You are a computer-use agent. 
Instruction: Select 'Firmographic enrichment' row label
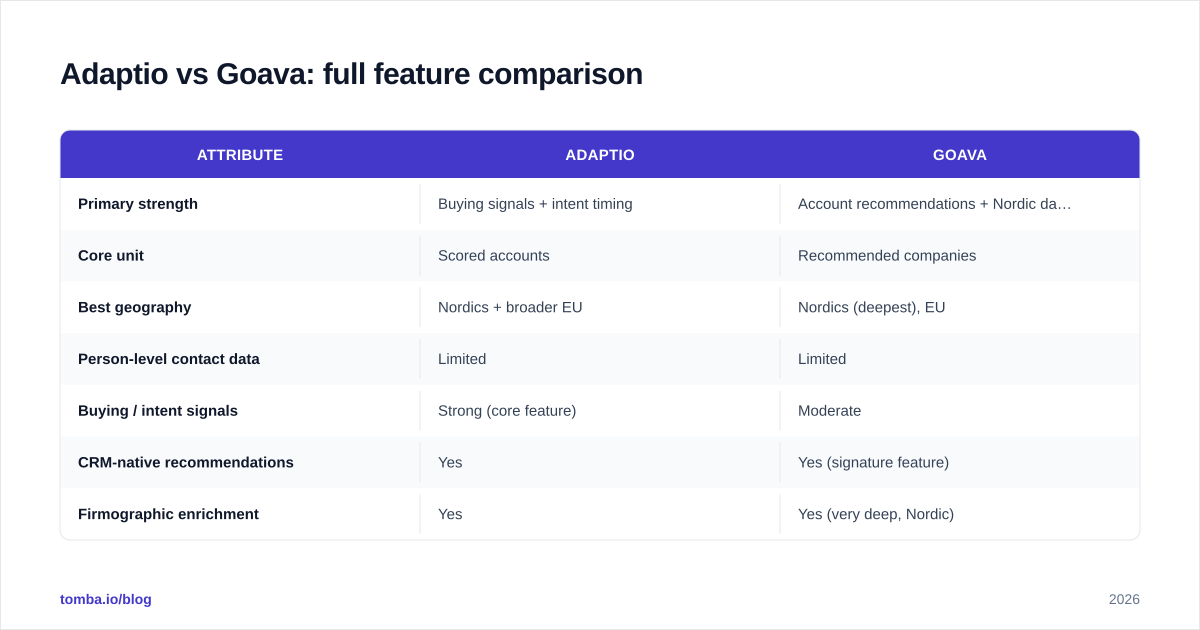168,514
